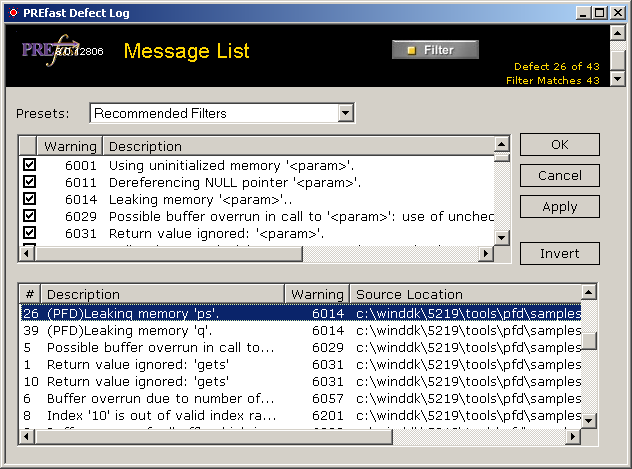Click header pane scroll down arrow
Image resolution: width=632 pixels, height=469 pixels.
[617, 79]
